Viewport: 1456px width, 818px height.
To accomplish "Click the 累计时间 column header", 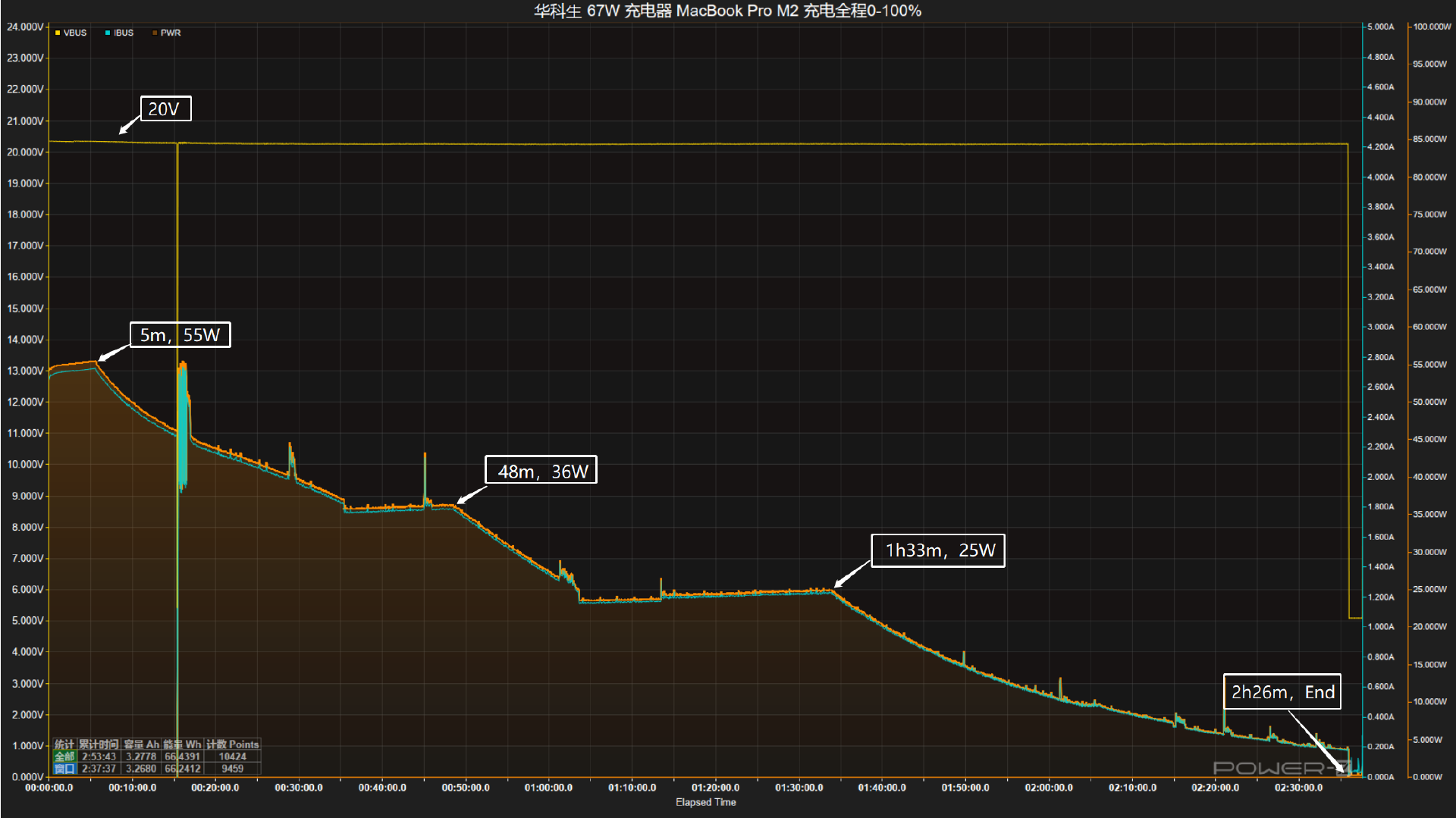I will pos(99,744).
